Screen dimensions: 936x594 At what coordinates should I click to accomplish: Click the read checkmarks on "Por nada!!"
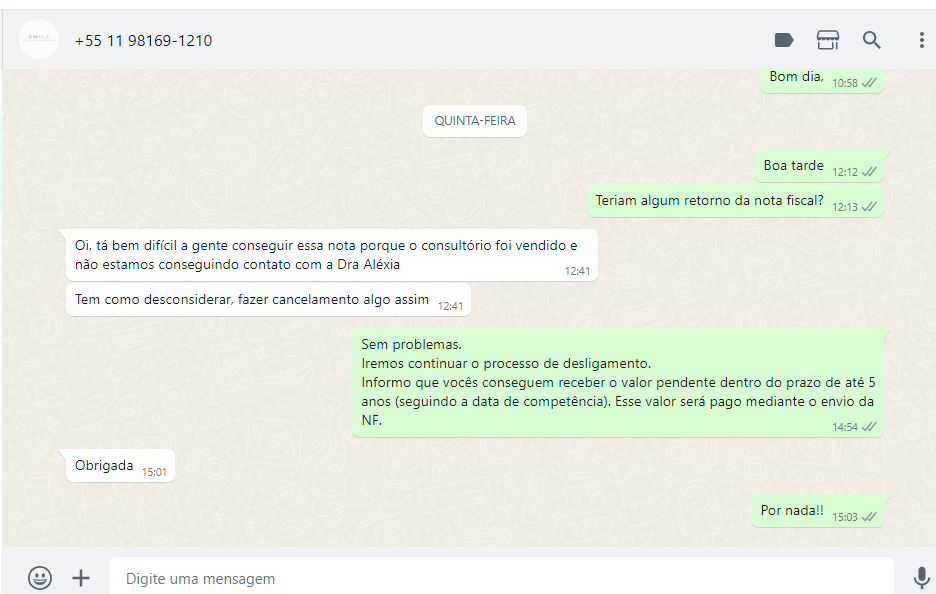pos(869,517)
